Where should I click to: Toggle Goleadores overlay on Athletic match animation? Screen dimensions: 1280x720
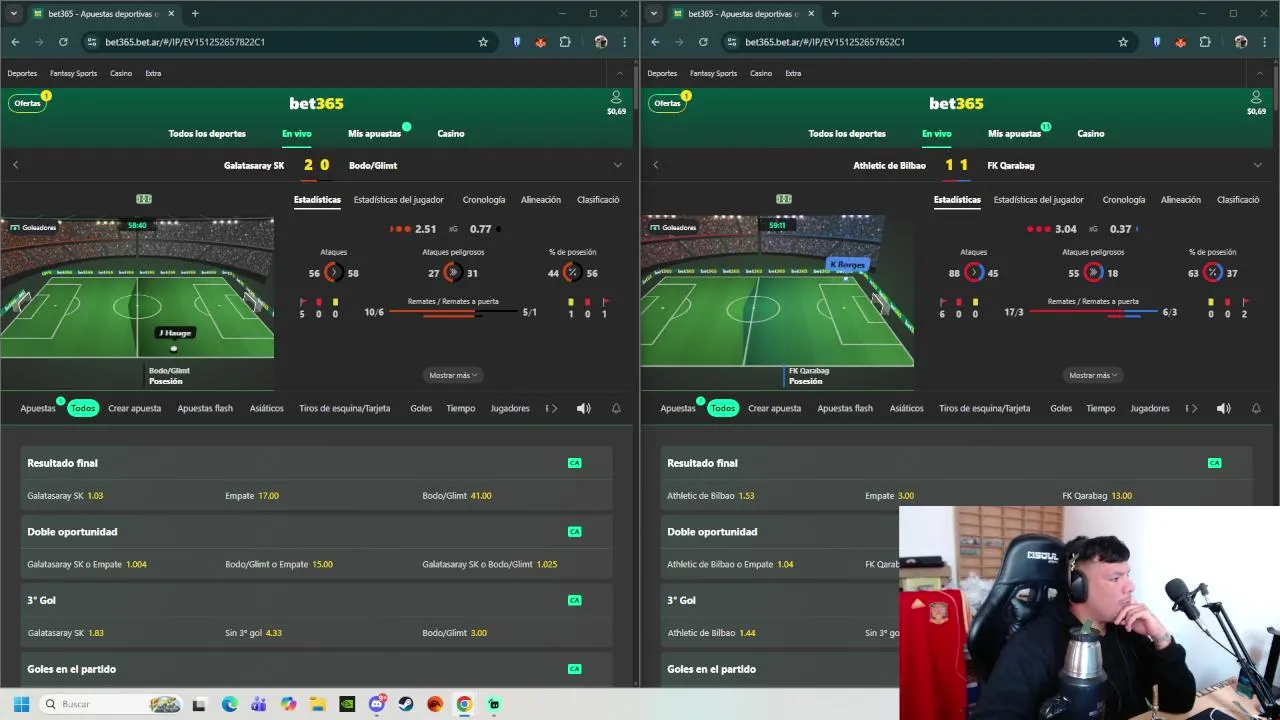(x=673, y=227)
